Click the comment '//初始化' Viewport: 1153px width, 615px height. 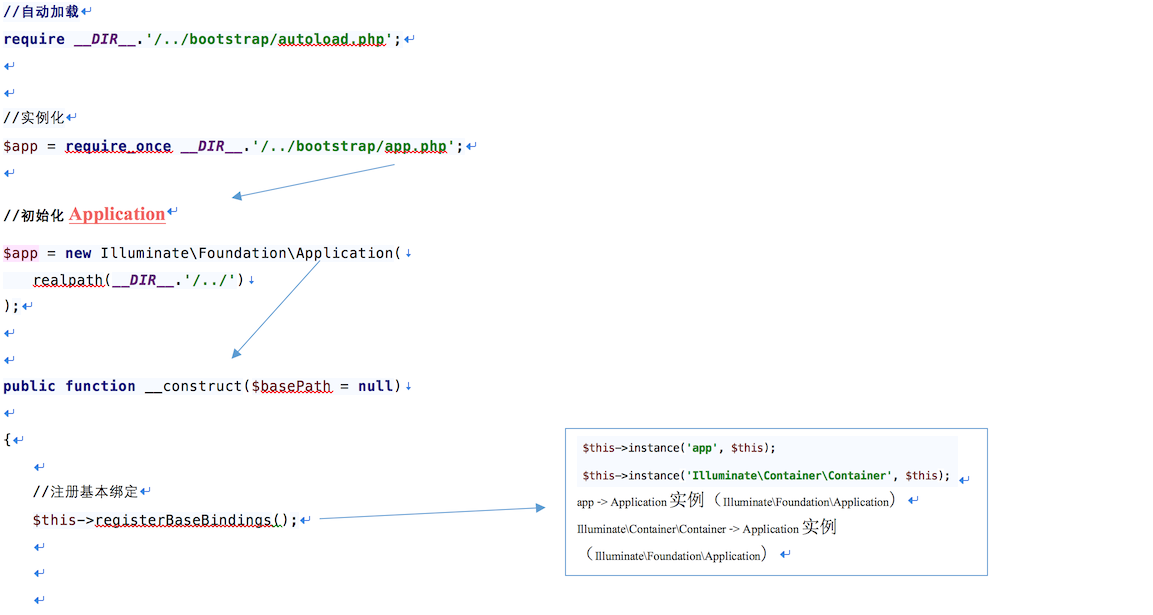pos(34,216)
